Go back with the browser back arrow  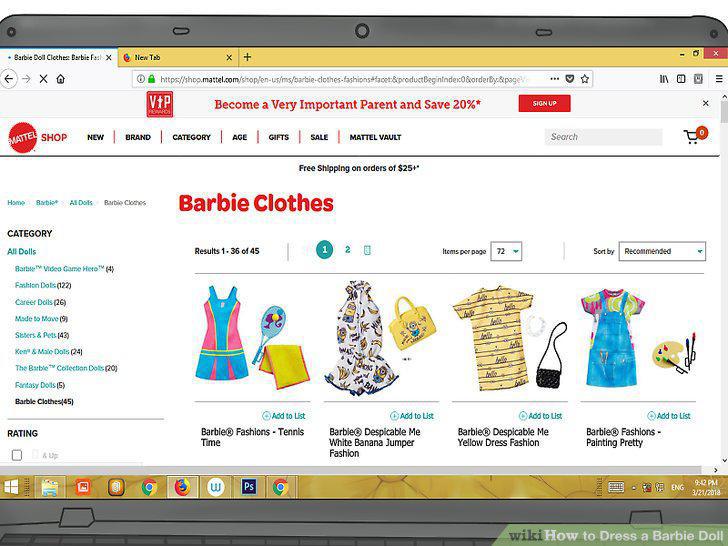click(x=9, y=79)
